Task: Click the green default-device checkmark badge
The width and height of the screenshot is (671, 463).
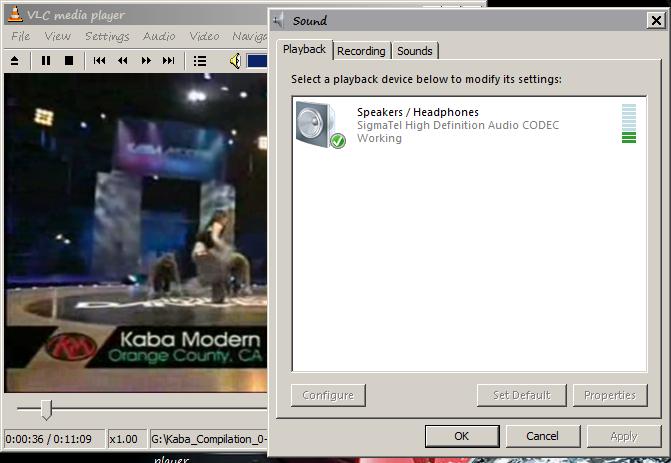Action: 338,141
